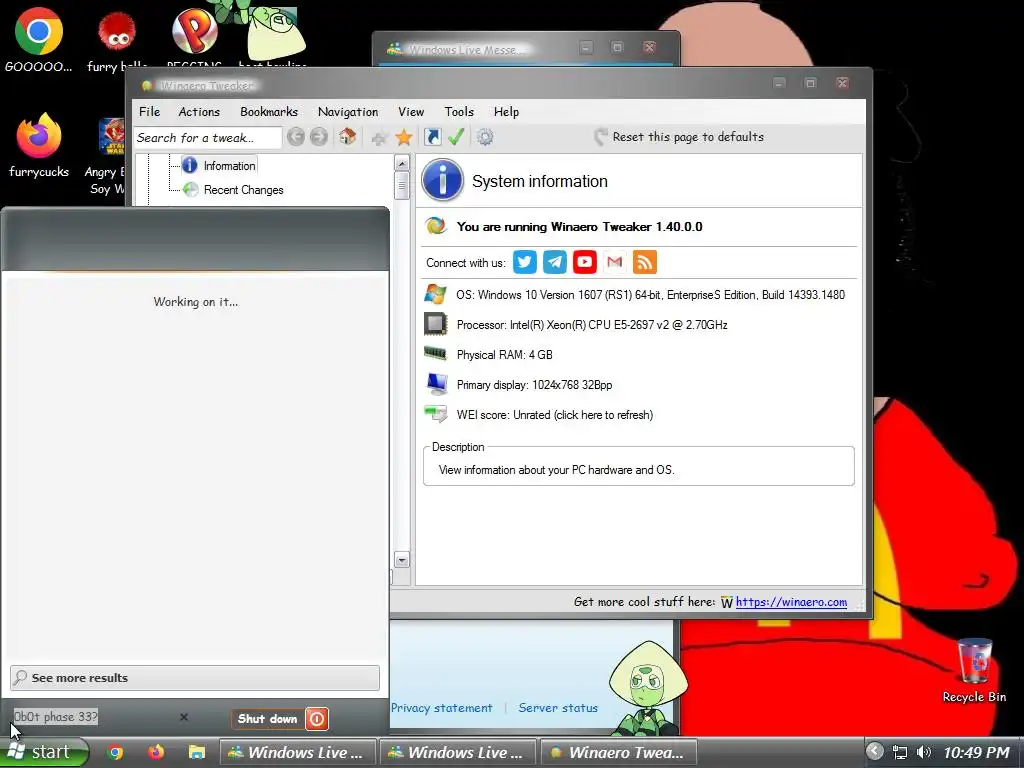This screenshot has width=1024, height=768.
Task: Click Reset this page to defaults
Action: pyautogui.click(x=679, y=136)
